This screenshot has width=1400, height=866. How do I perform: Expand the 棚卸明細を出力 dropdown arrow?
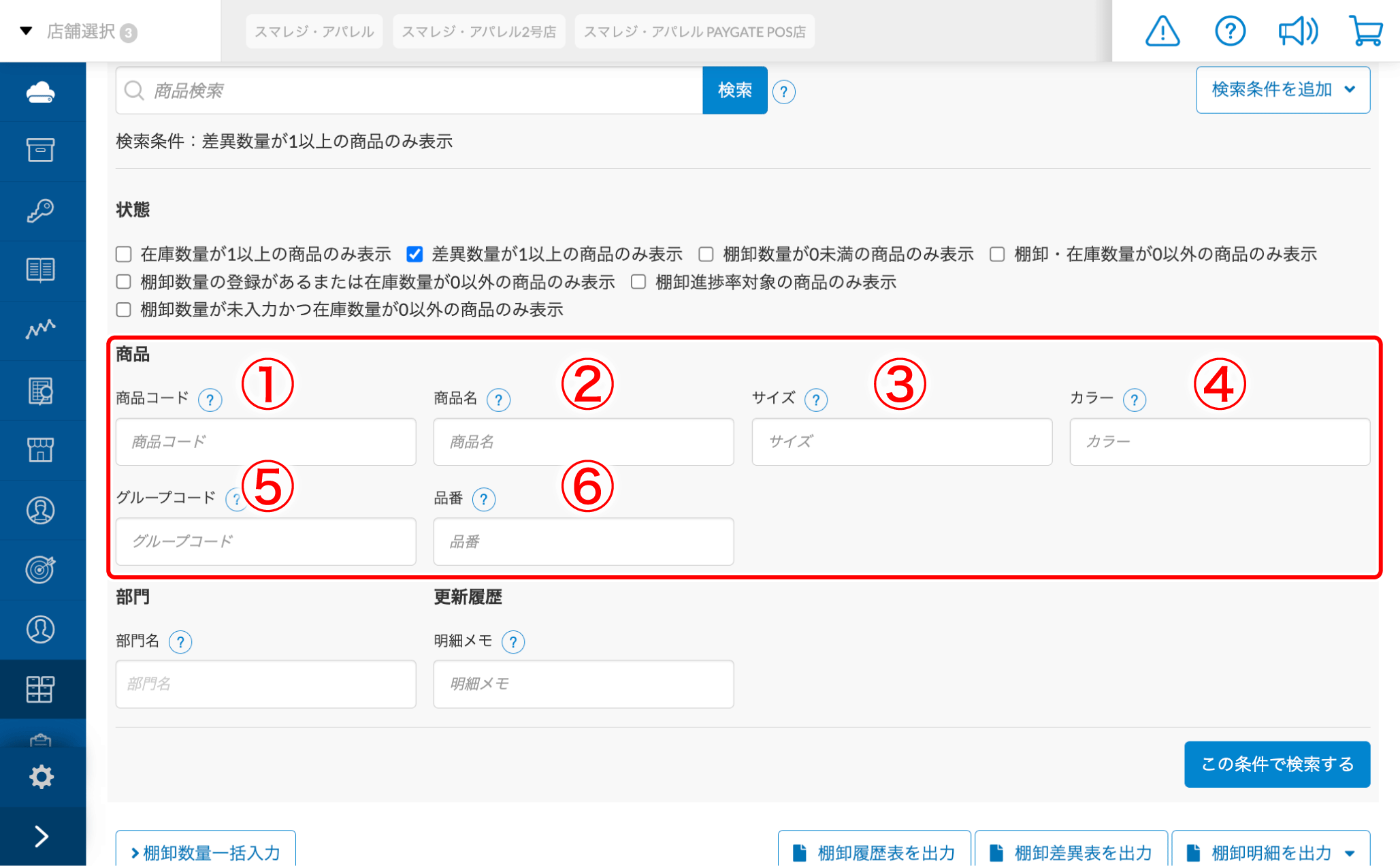pyautogui.click(x=1350, y=852)
